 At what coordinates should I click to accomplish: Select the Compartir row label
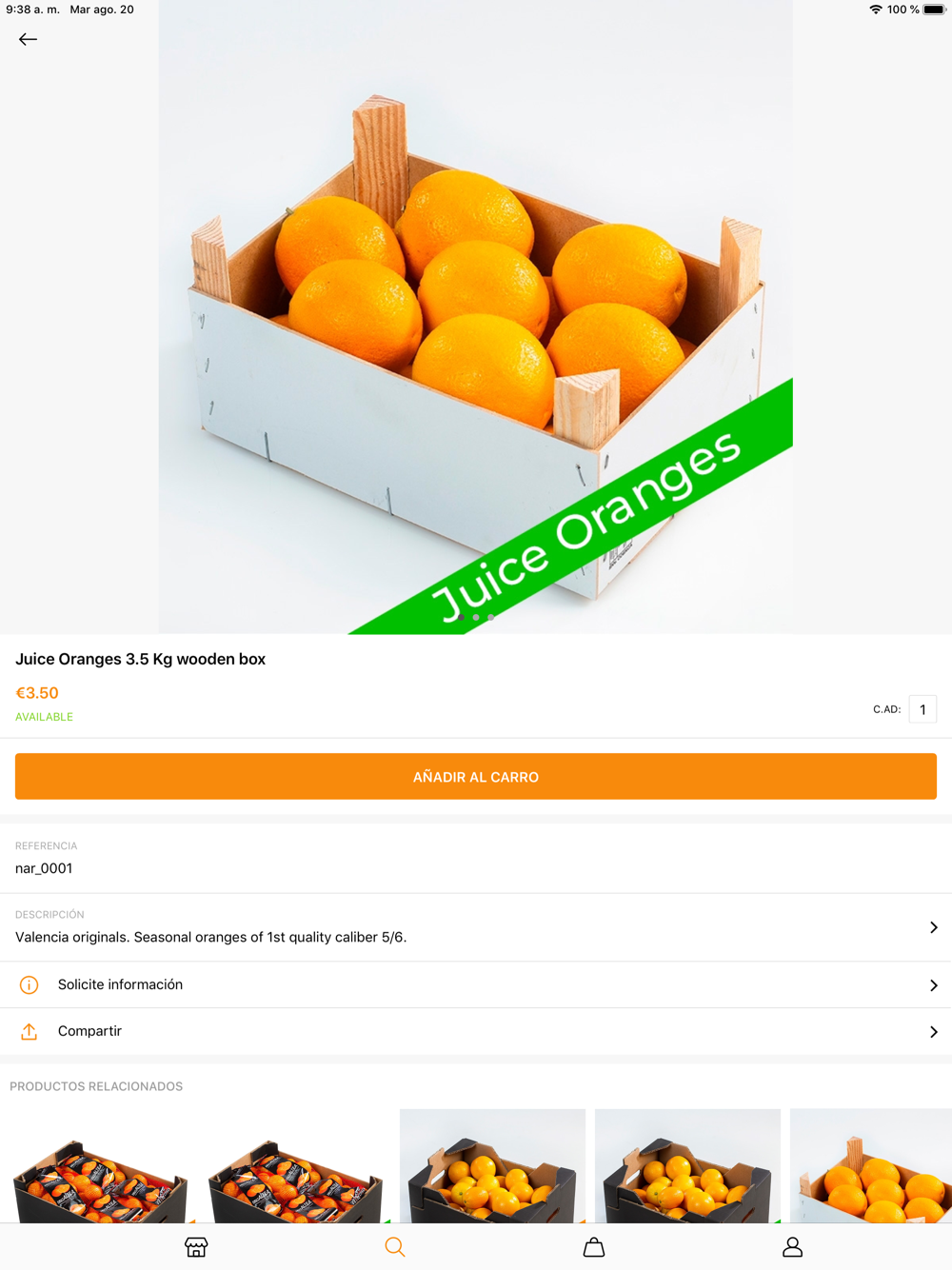(x=89, y=1031)
